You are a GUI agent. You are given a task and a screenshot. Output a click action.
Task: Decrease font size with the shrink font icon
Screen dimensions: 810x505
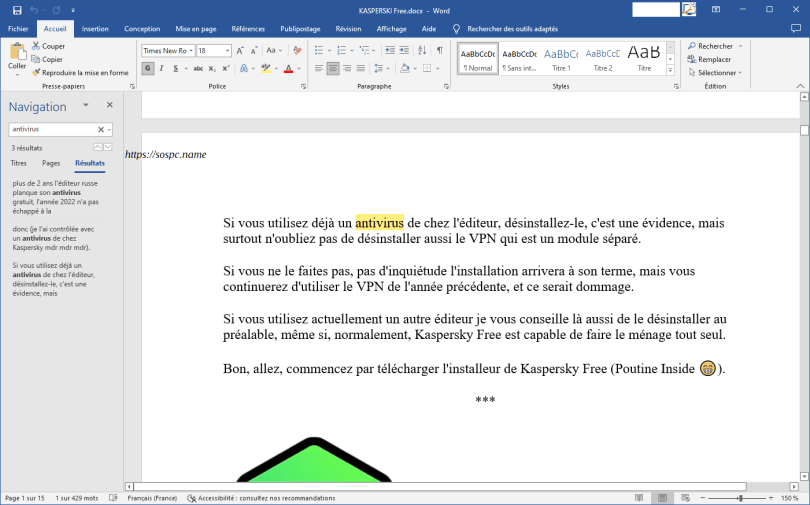tap(254, 51)
